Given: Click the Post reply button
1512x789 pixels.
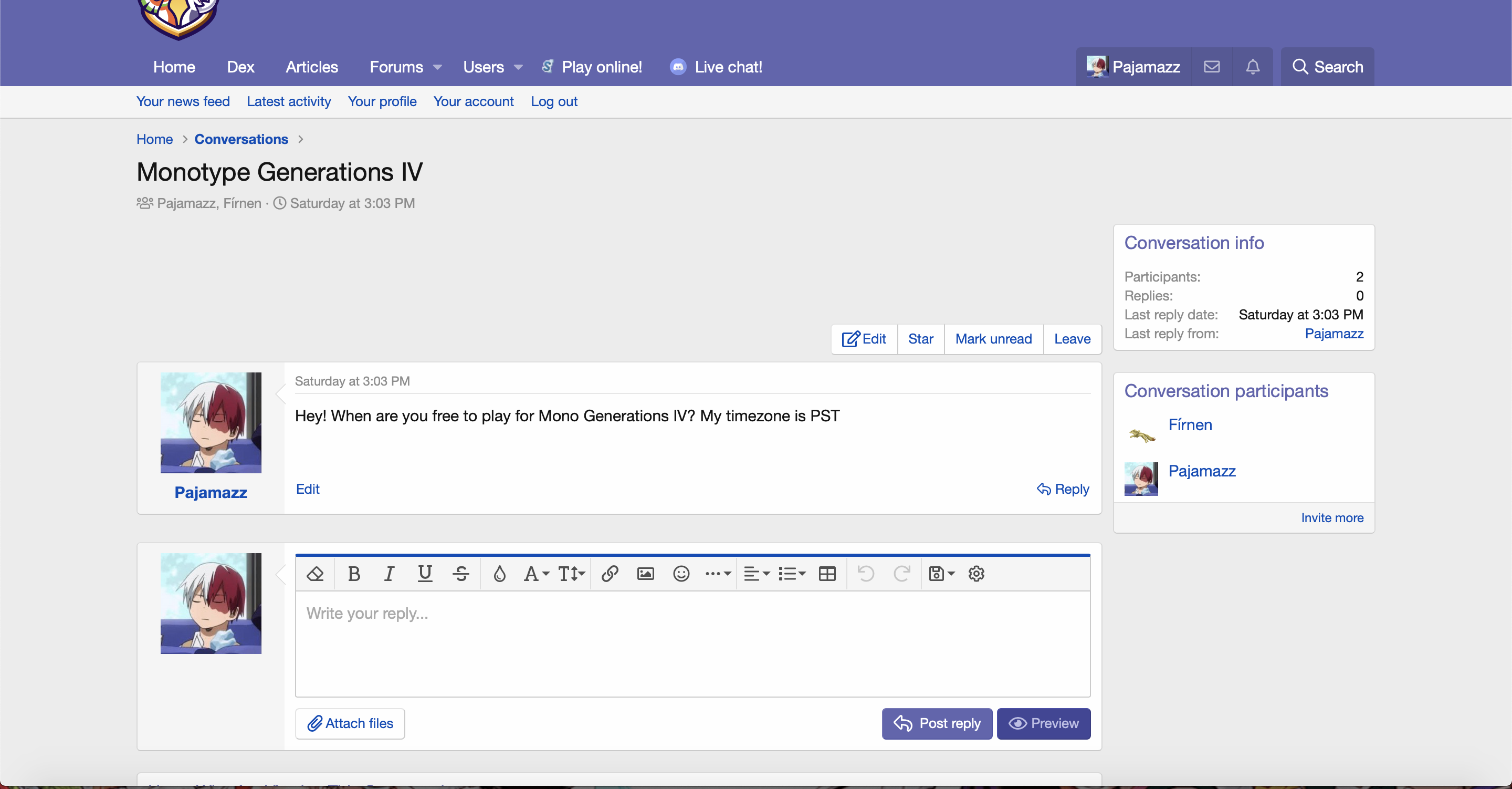Looking at the screenshot, I should coord(937,723).
